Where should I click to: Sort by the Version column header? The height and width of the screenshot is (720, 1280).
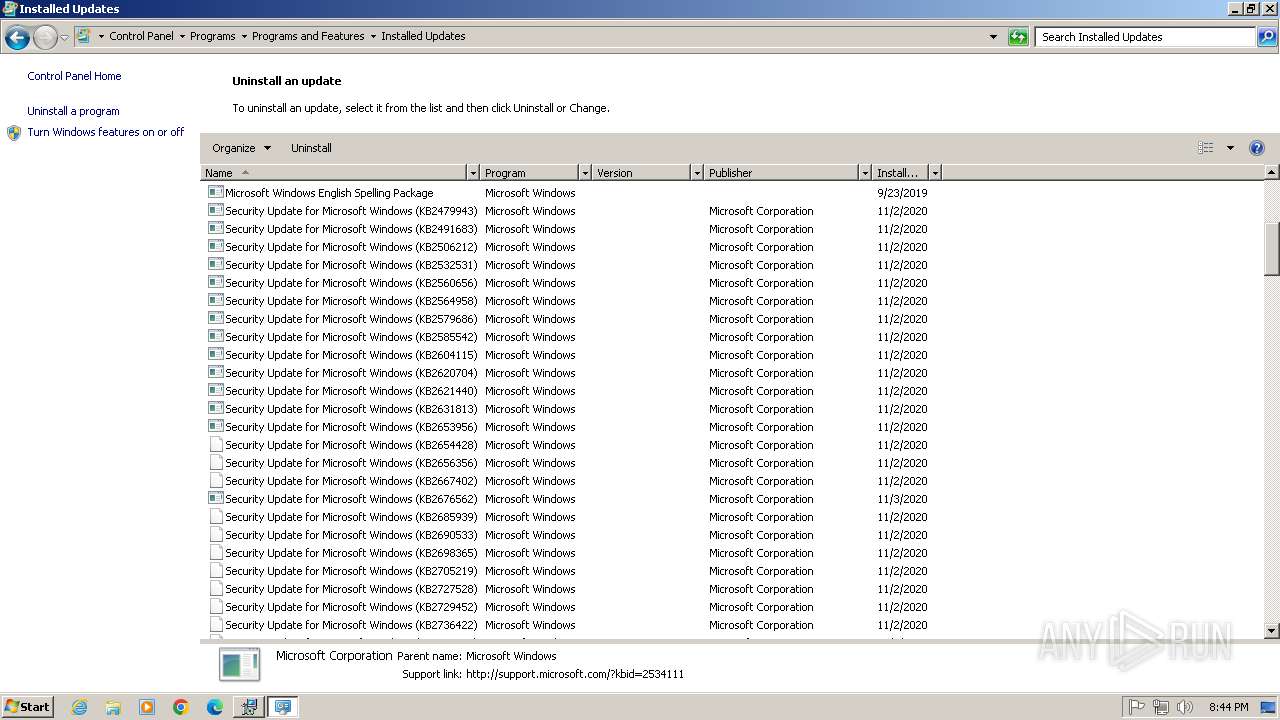[x=642, y=173]
